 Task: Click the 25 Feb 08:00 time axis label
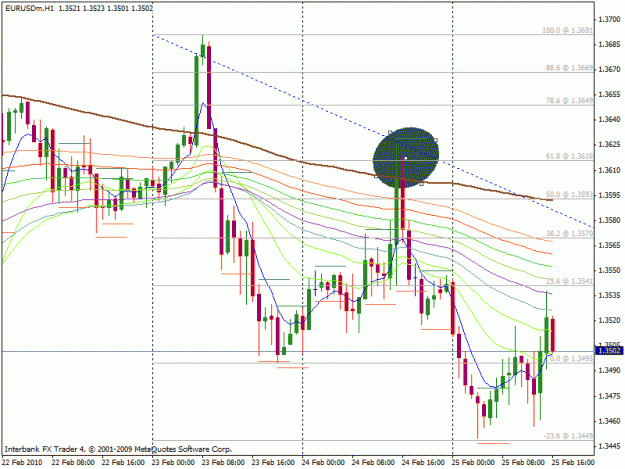pyautogui.click(x=523, y=462)
